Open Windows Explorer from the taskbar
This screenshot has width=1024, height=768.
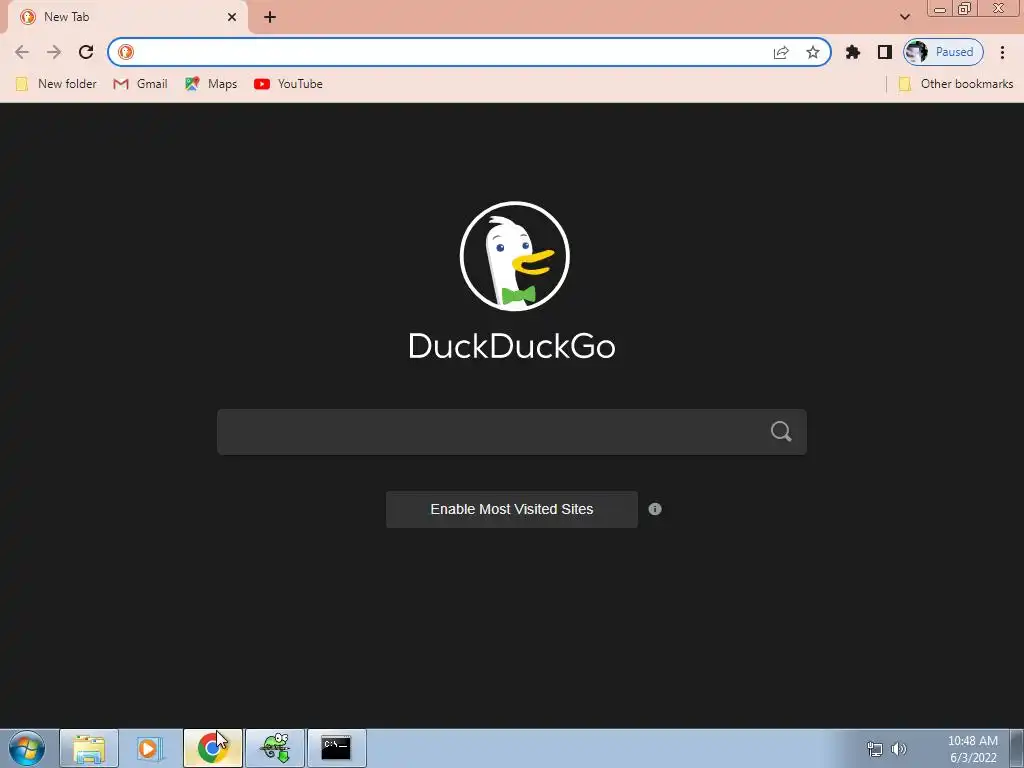(x=89, y=748)
